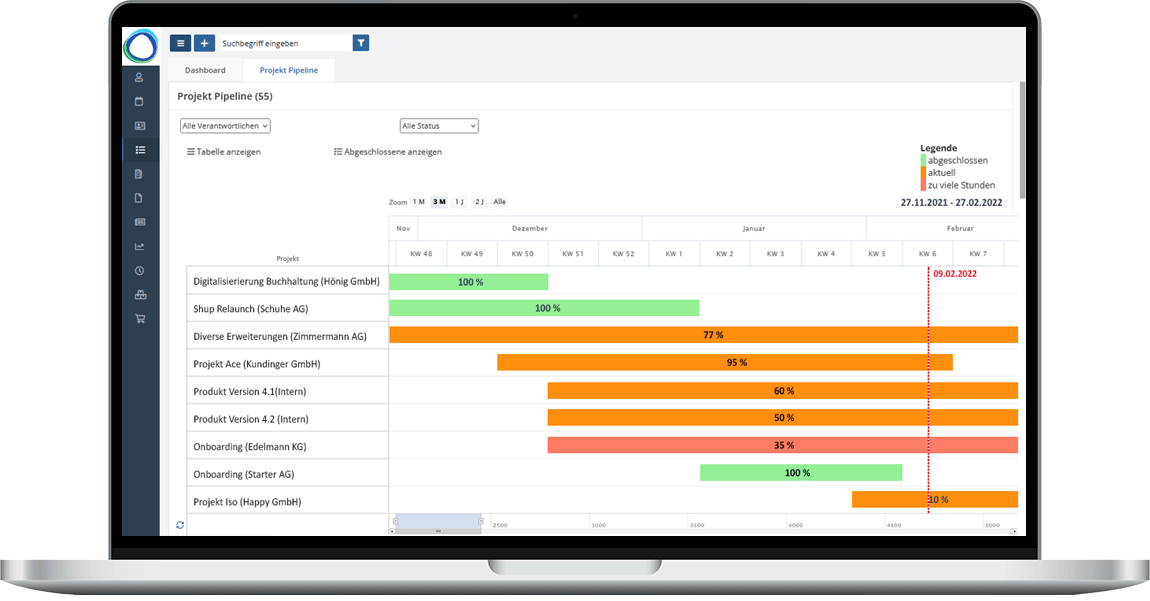The width and height of the screenshot is (1150, 601).
Task: Click the red zu viele Stunden legend swatch
Action: pos(923,186)
